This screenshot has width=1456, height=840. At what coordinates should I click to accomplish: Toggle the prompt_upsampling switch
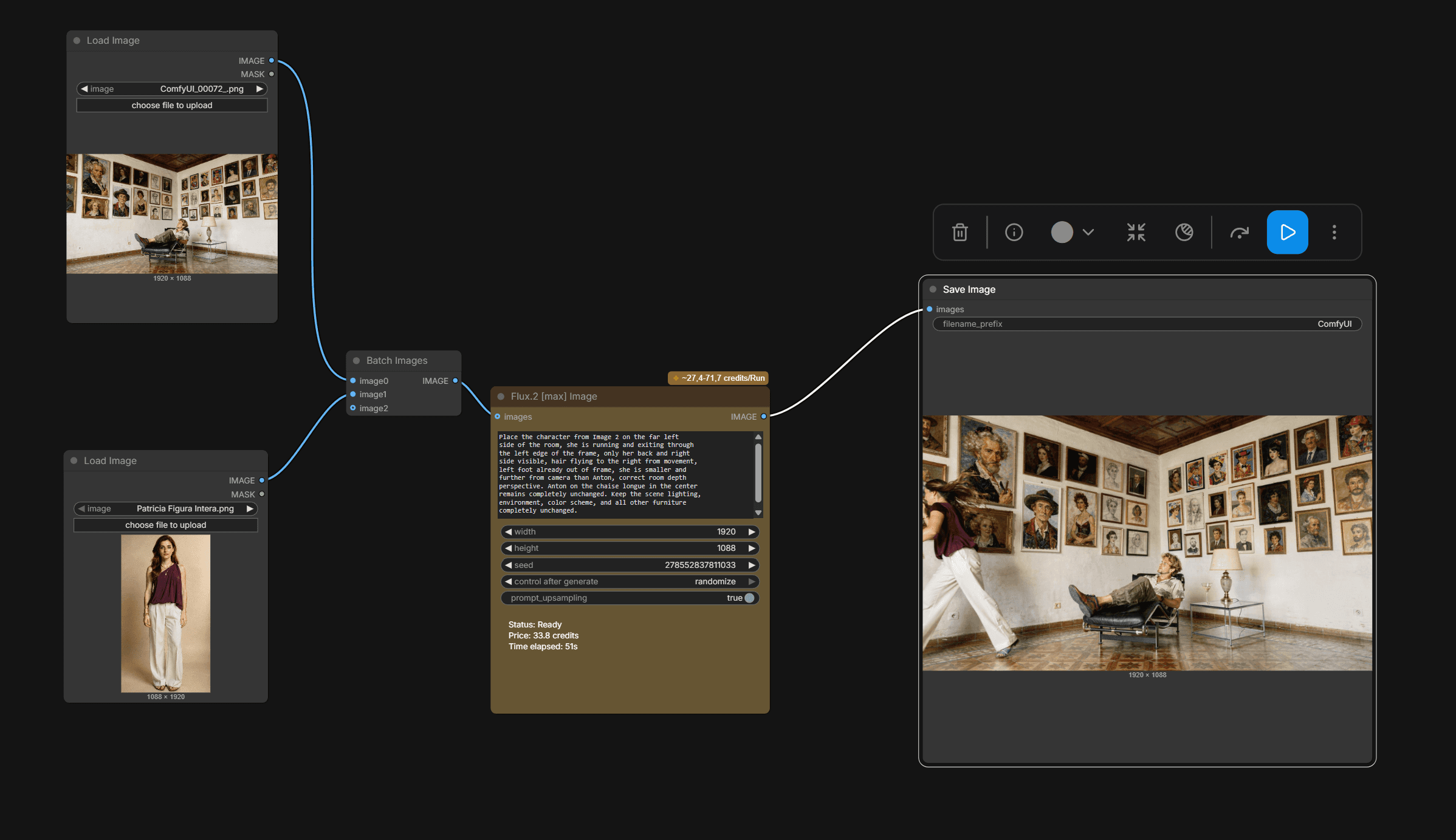click(x=749, y=598)
